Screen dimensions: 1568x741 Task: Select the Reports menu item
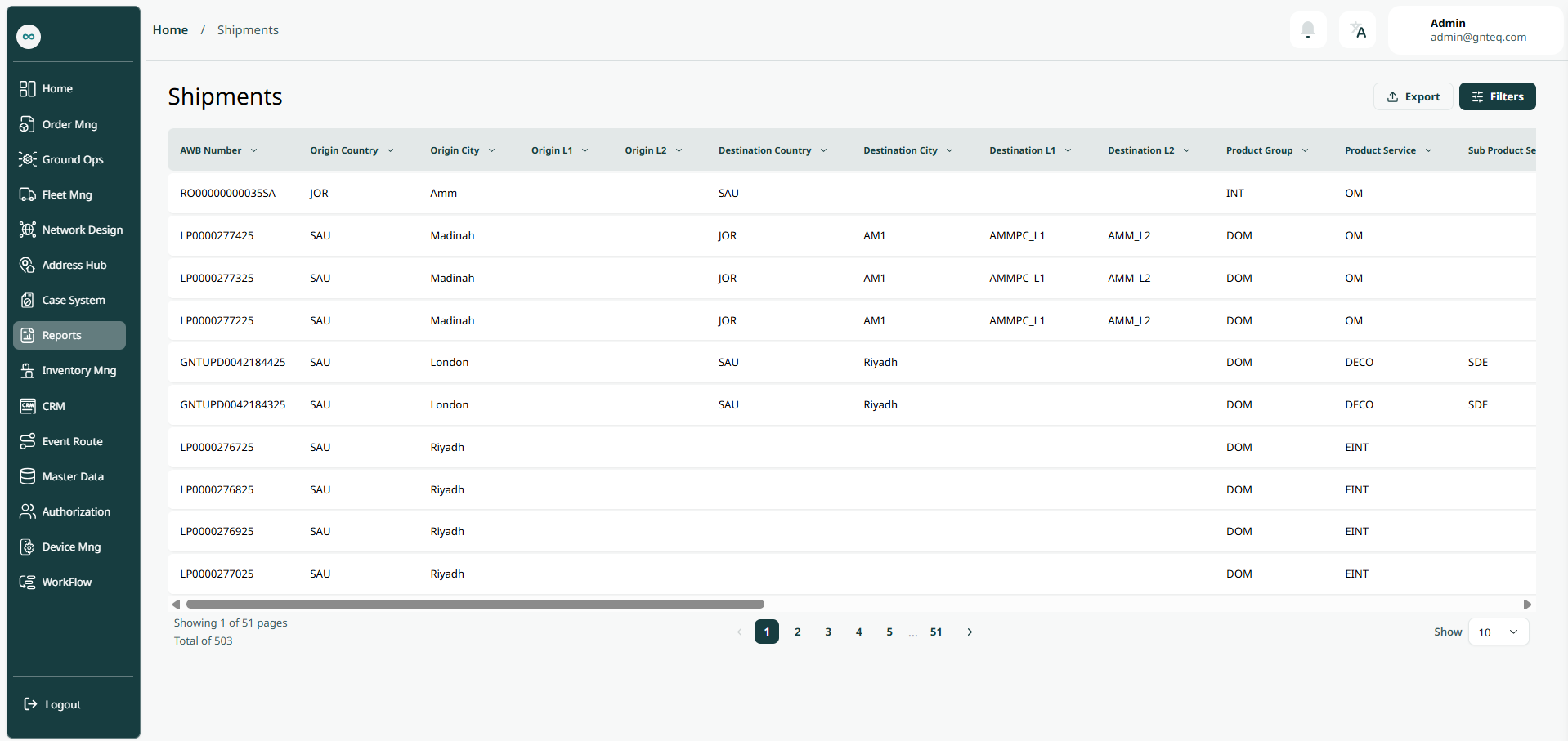coord(69,335)
